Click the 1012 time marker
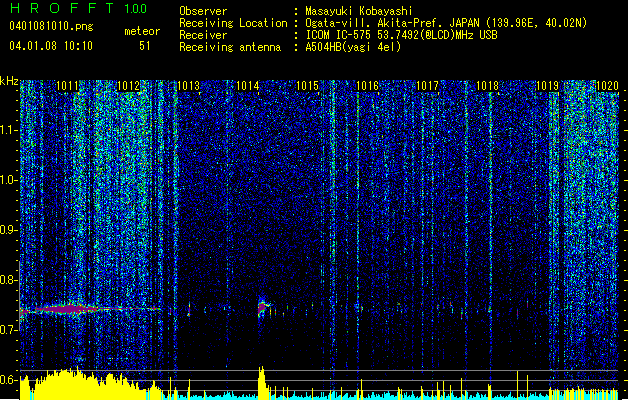Image resolution: width=629 pixels, height=400 pixels. click(128, 86)
